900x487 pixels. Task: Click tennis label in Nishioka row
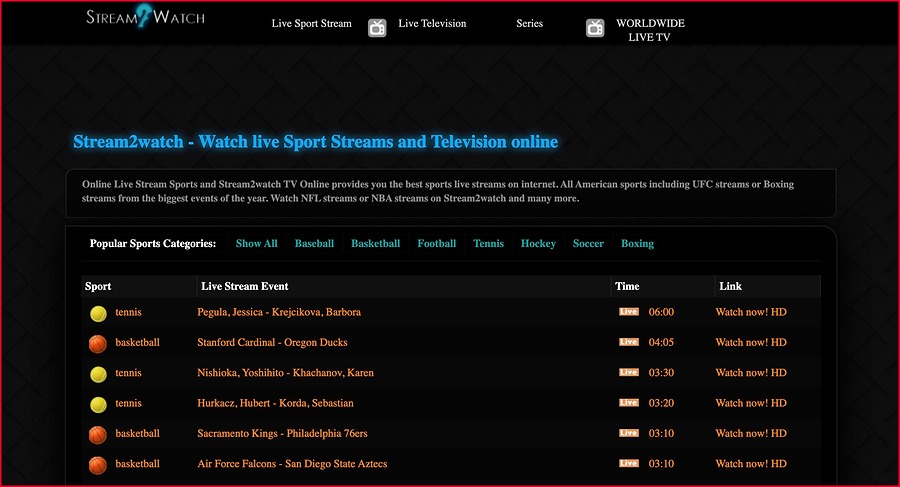point(128,373)
